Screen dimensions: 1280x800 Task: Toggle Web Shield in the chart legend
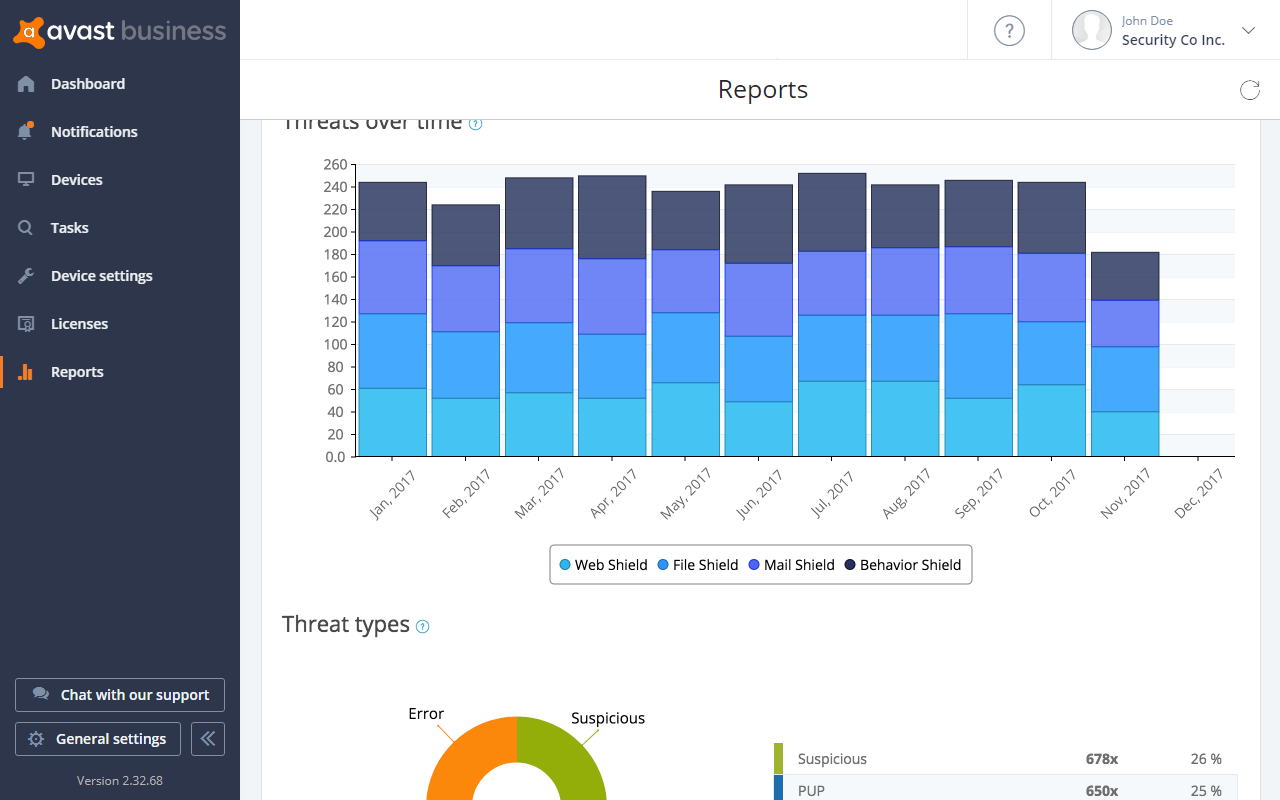pos(603,564)
